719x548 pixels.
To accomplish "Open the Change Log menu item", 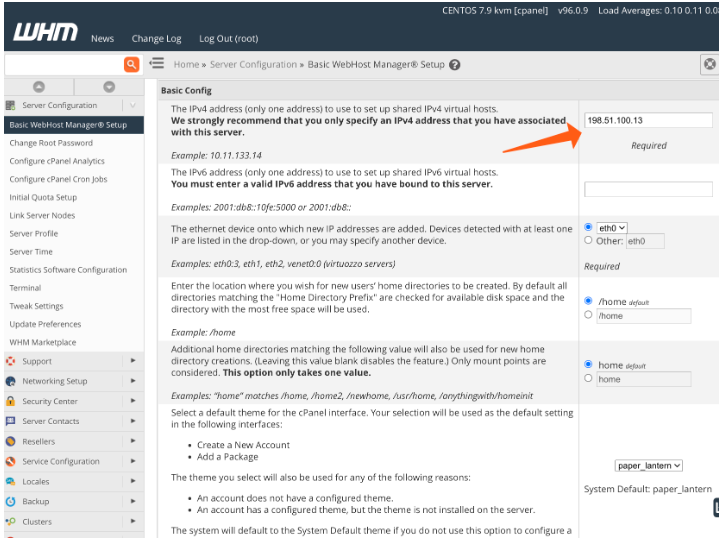I will pyautogui.click(x=156, y=39).
